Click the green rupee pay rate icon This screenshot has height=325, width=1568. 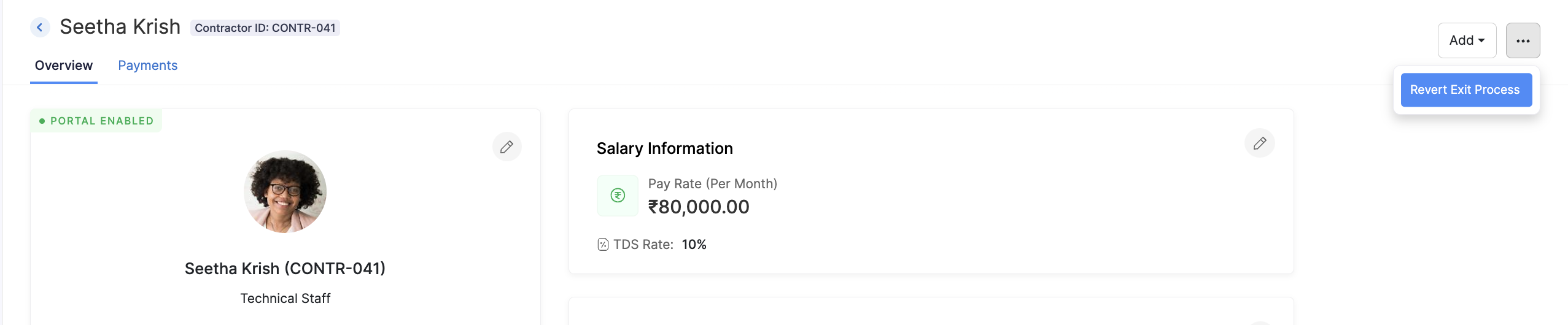618,196
